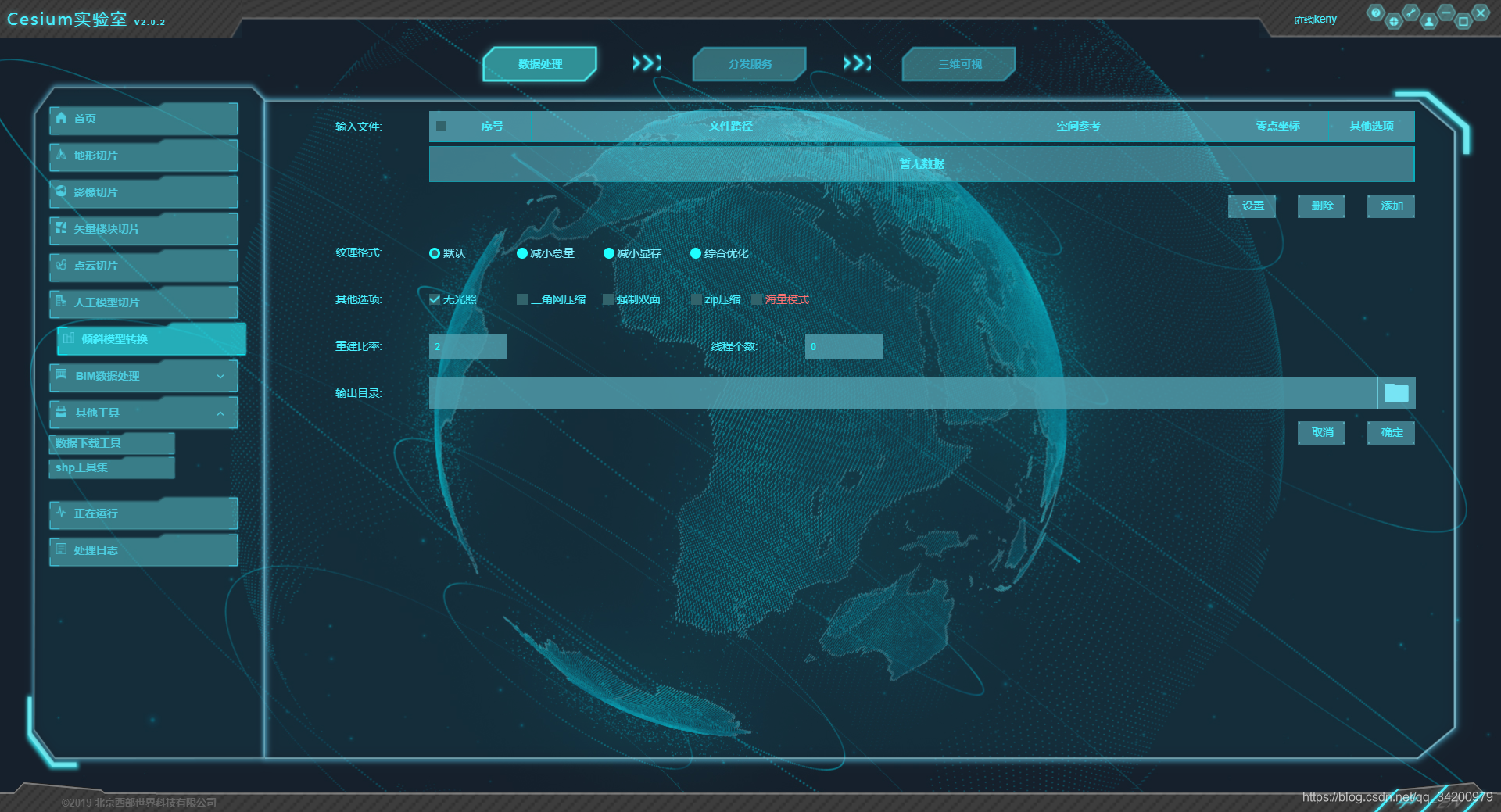The width and height of the screenshot is (1501, 812).
Task: Click the point cloud icon beside 点云切片
Action: pos(61,265)
